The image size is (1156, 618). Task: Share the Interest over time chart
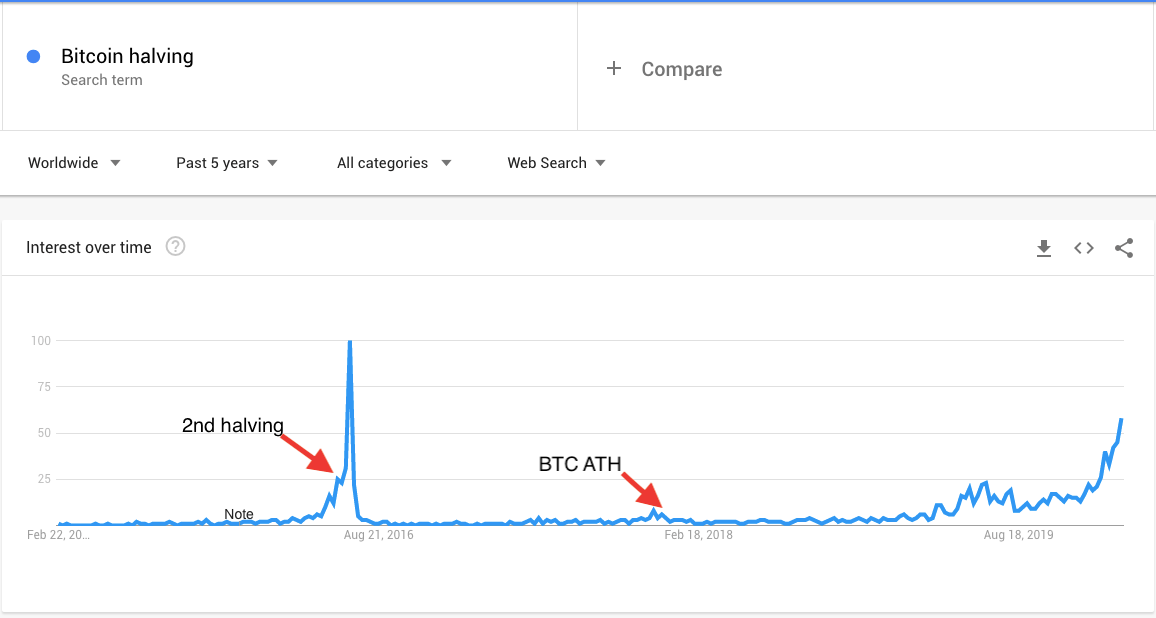click(x=1124, y=248)
